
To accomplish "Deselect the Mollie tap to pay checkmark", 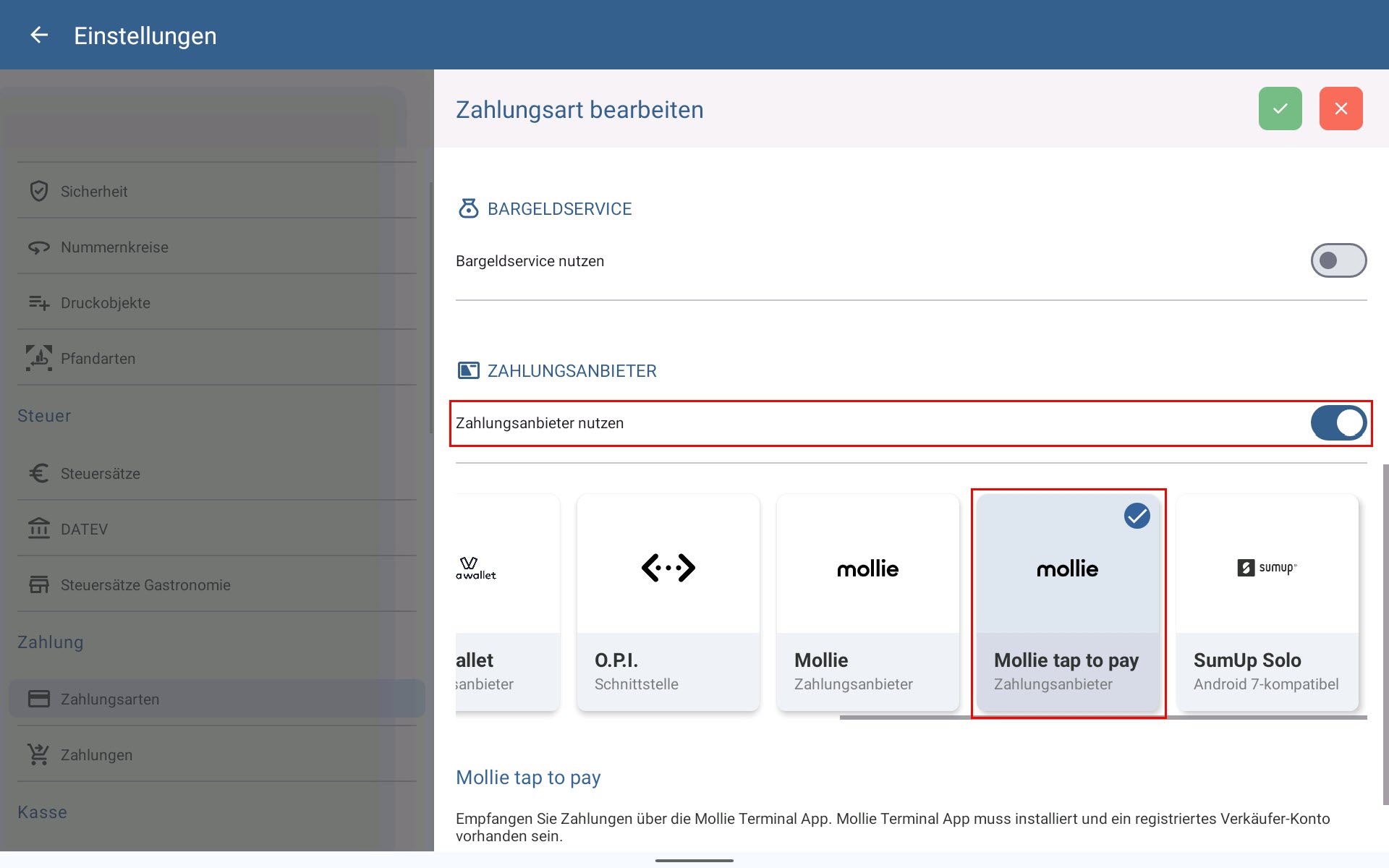I will (x=1137, y=516).
